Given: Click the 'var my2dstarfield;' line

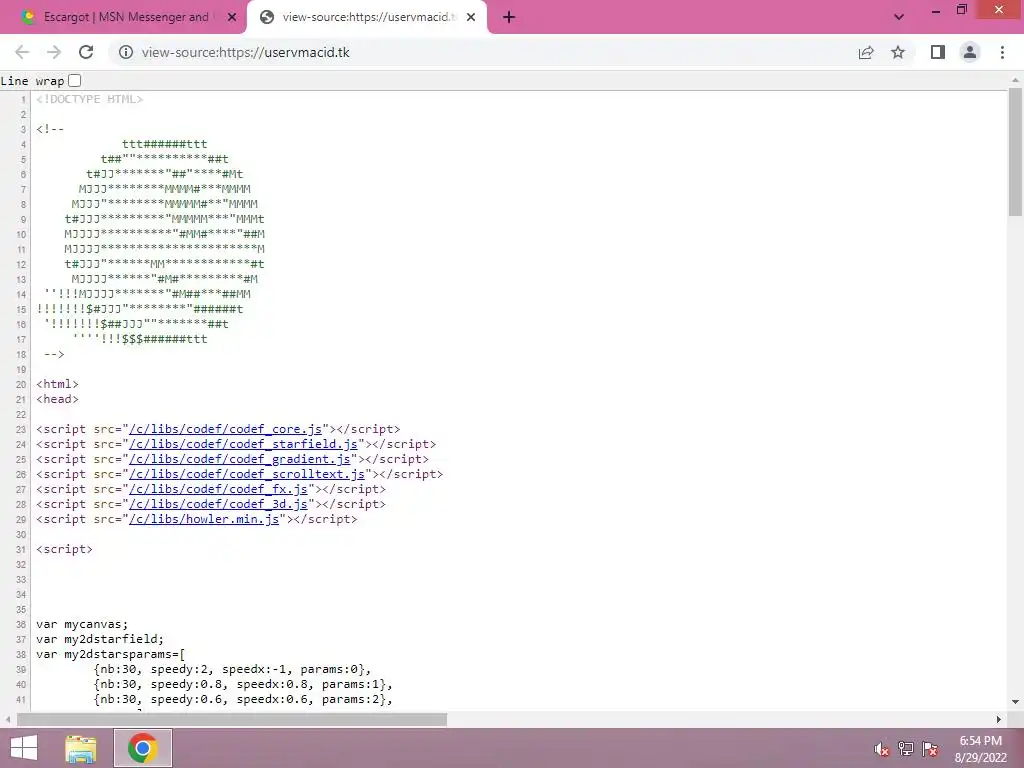Looking at the screenshot, I should click(100, 639).
